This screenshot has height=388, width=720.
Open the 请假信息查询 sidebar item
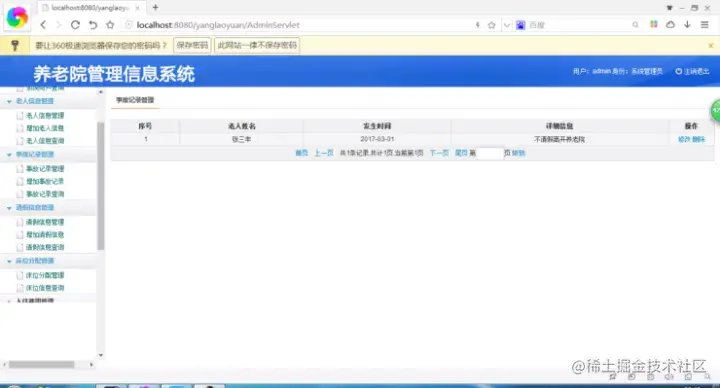(x=45, y=247)
